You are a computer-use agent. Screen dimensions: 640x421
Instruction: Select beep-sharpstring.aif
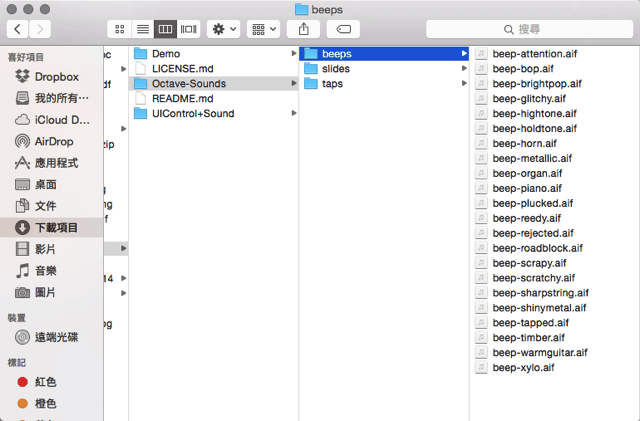(x=555, y=293)
